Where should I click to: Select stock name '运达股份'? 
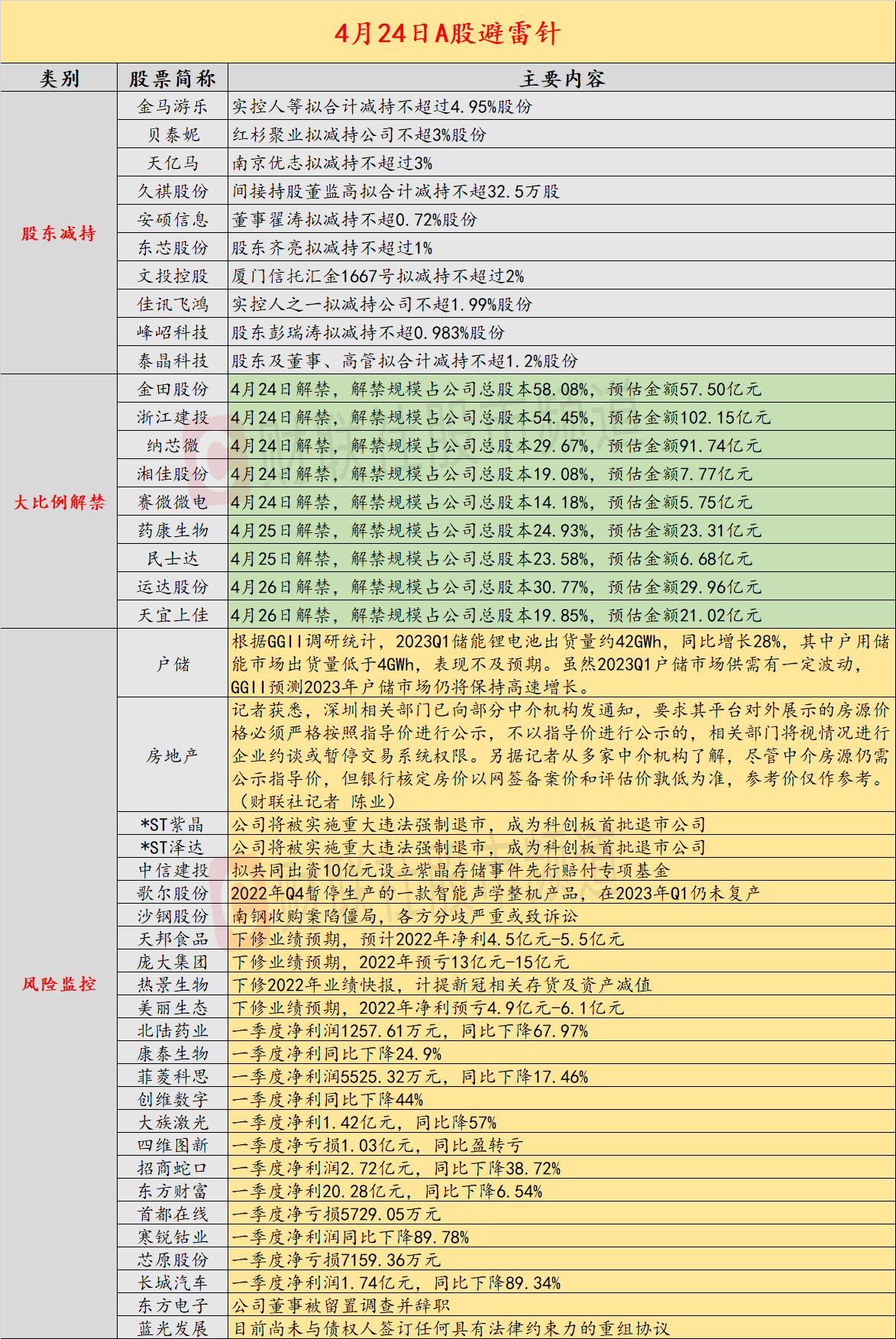pos(173,587)
